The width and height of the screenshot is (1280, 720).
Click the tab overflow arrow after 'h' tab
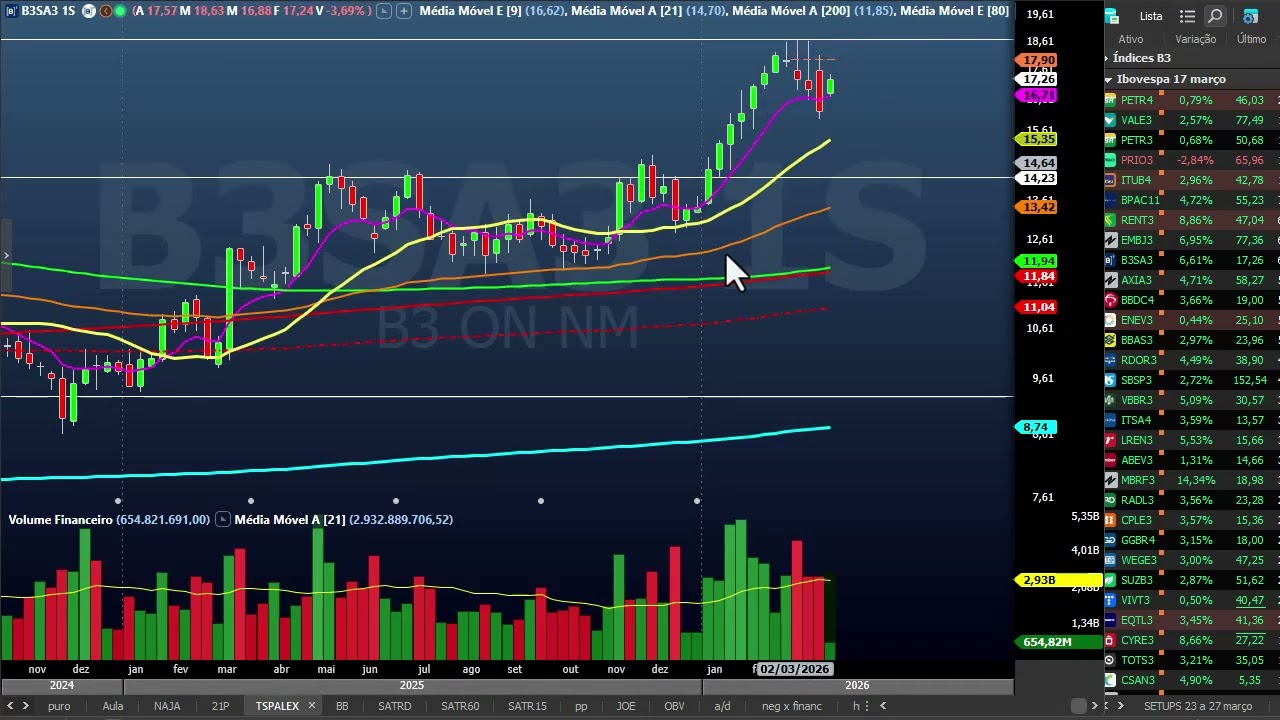click(883, 706)
